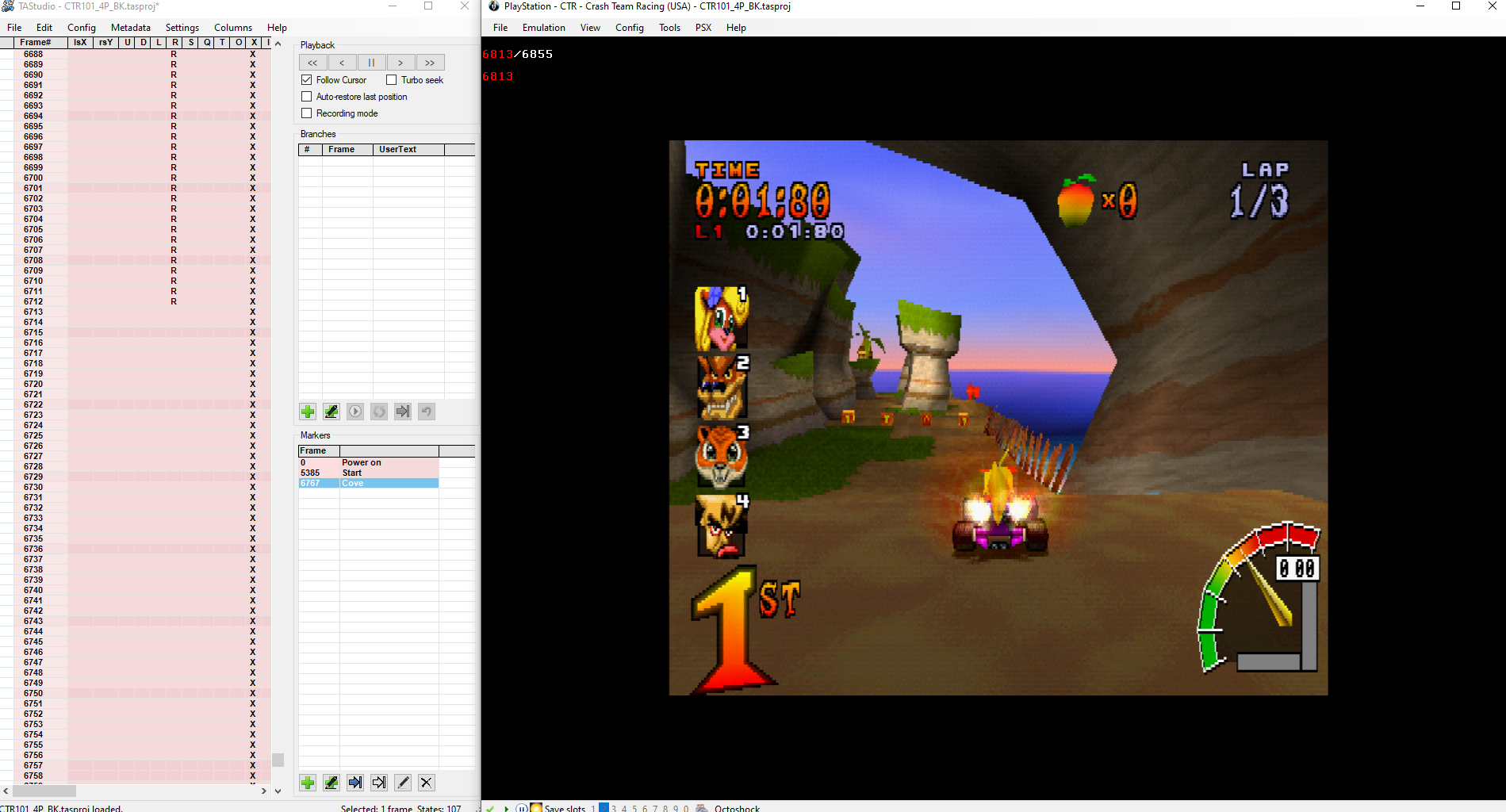
Task: Click Octoshock core icon in status bar
Action: 702,808
